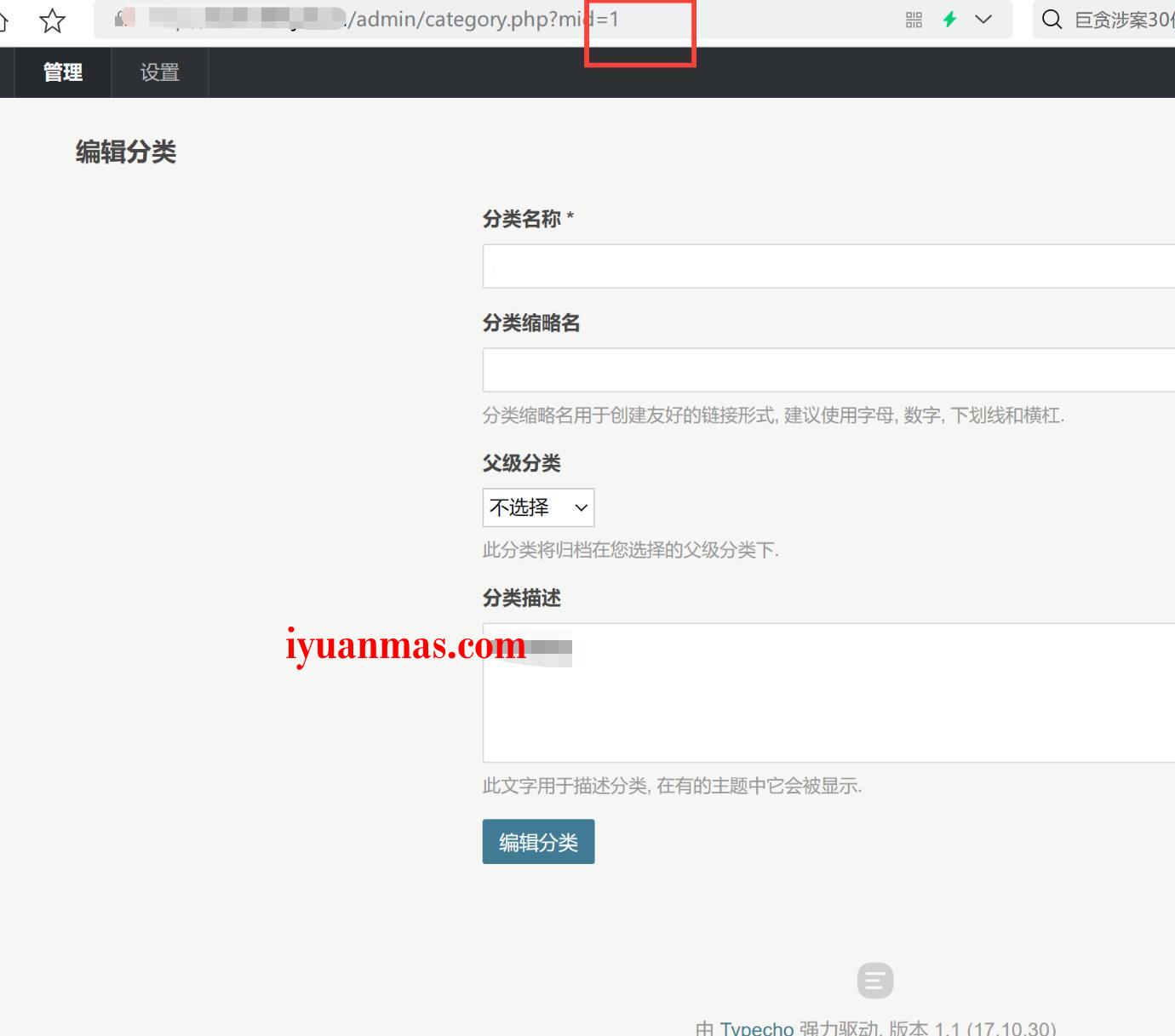Viewport: 1175px width, 1036px height.
Task: Click the 分类缩略名 label
Action: (531, 323)
